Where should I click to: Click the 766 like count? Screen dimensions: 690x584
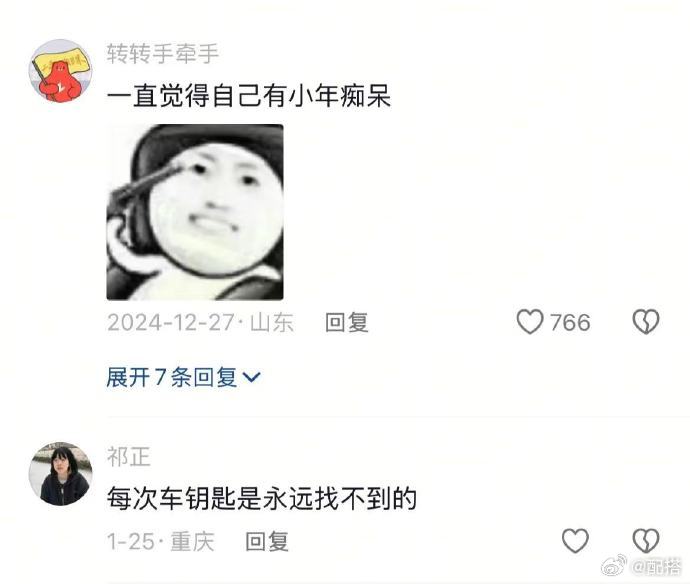(570, 323)
